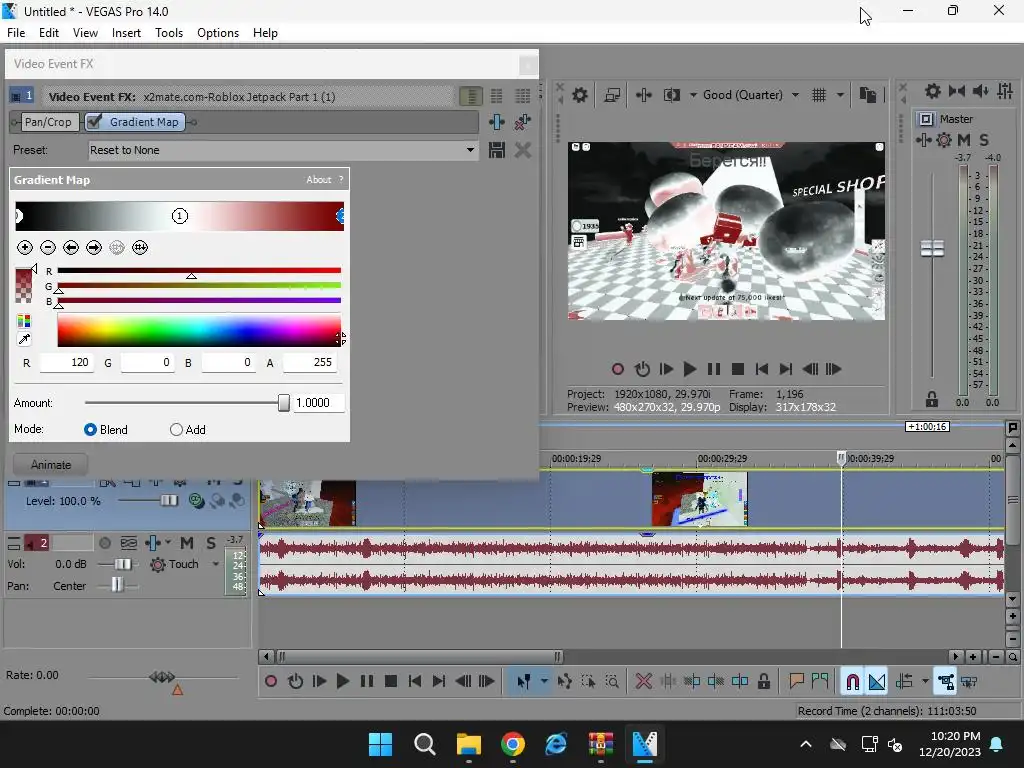Start playback in video preview
This screenshot has height=768, width=1024.
point(690,369)
